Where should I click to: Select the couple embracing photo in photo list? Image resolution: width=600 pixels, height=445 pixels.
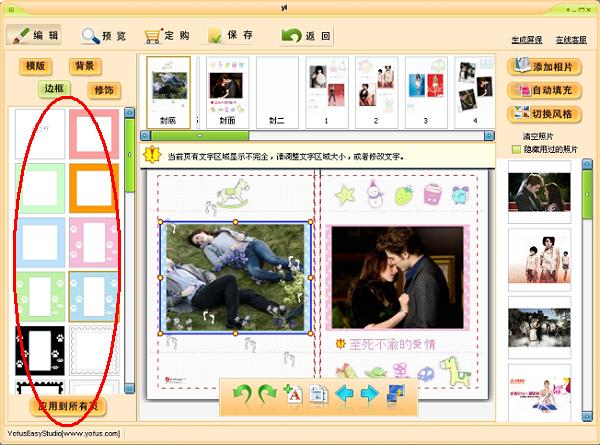[539, 192]
